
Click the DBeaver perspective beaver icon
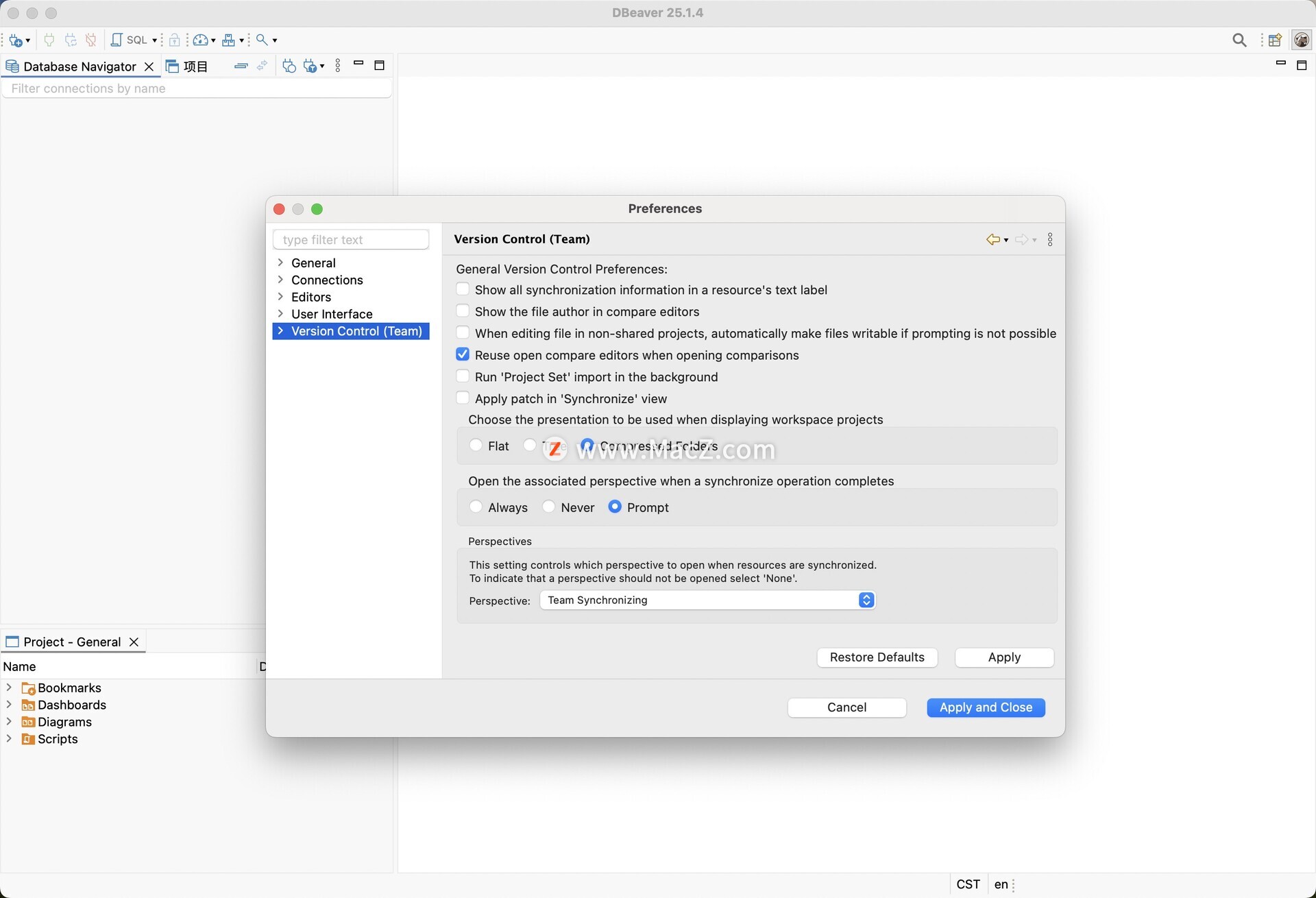(x=1302, y=40)
